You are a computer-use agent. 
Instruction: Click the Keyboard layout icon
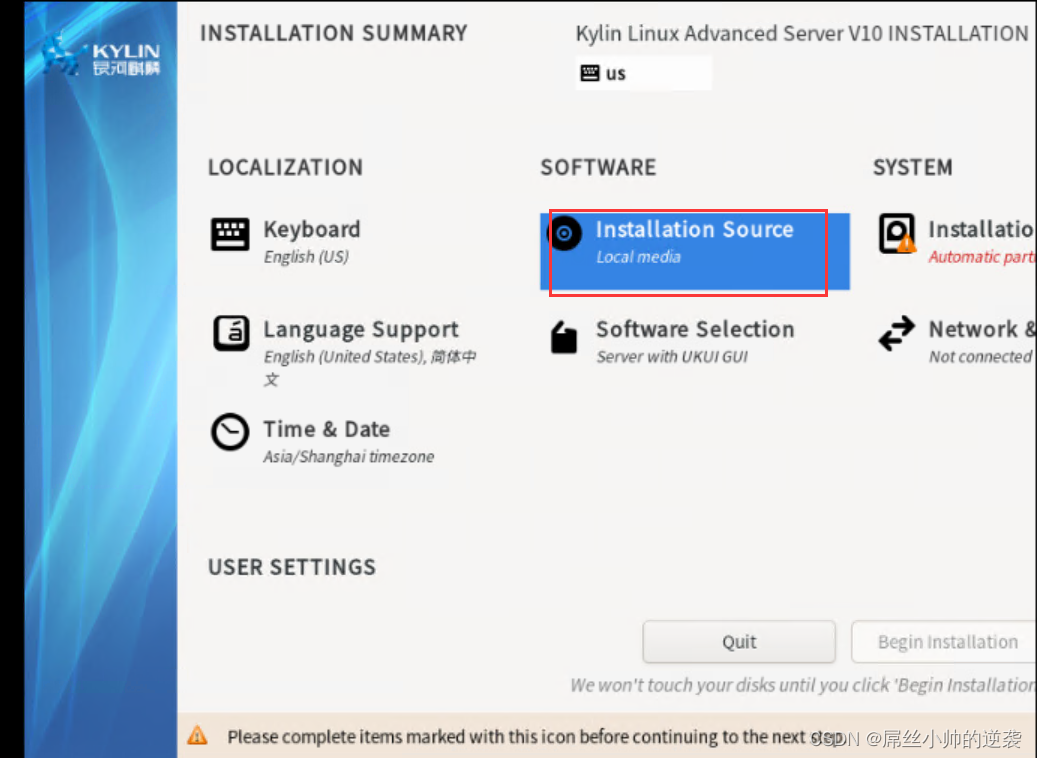click(231, 234)
